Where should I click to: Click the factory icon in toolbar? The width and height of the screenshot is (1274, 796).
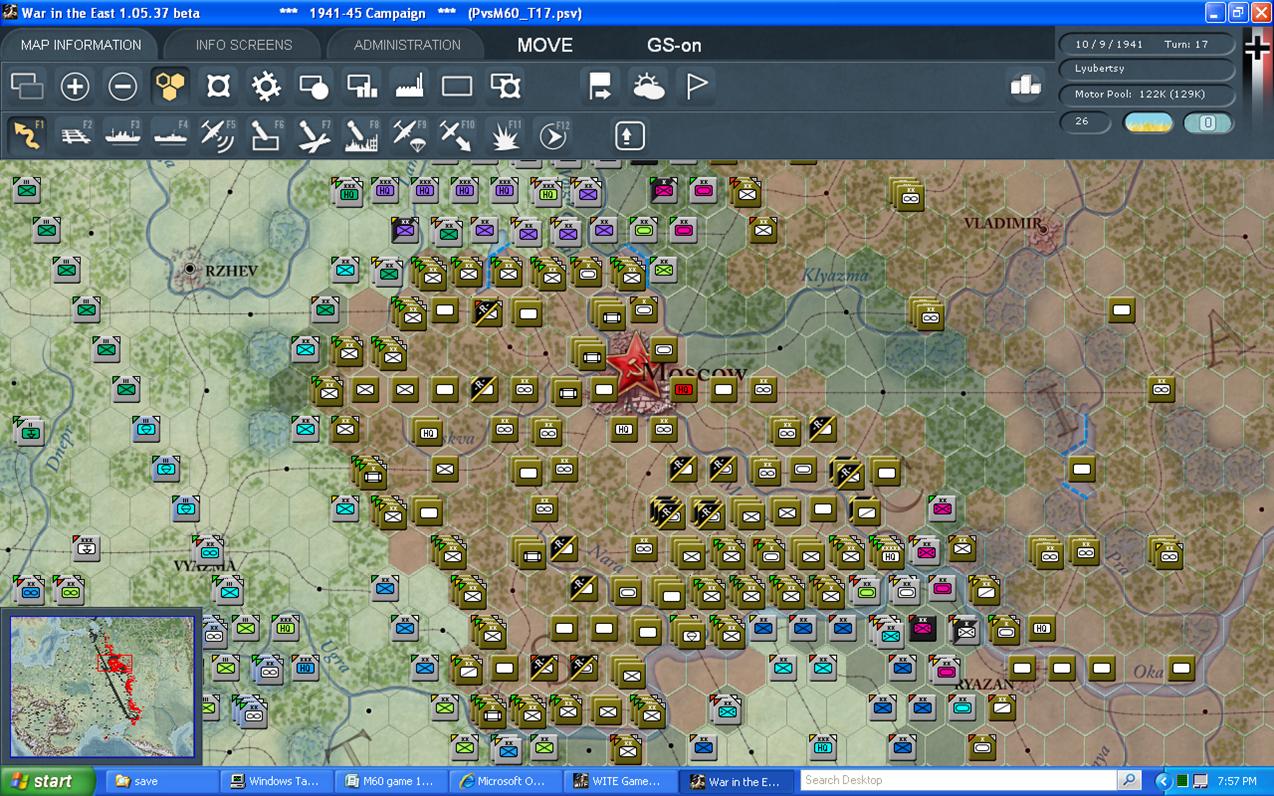click(410, 86)
